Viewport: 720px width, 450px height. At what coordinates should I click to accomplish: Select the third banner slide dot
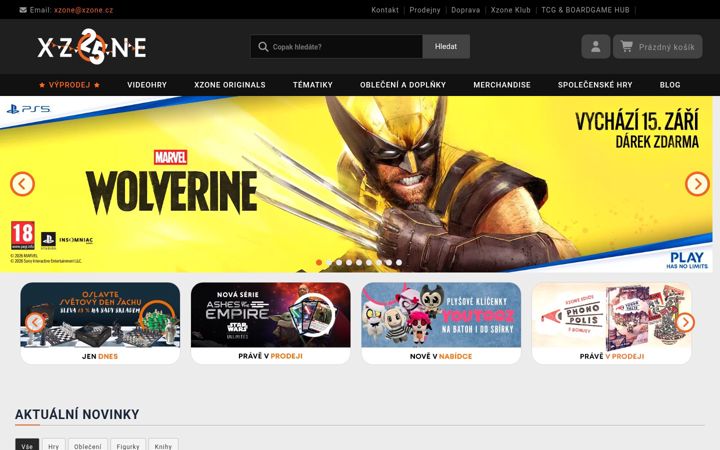point(339,262)
